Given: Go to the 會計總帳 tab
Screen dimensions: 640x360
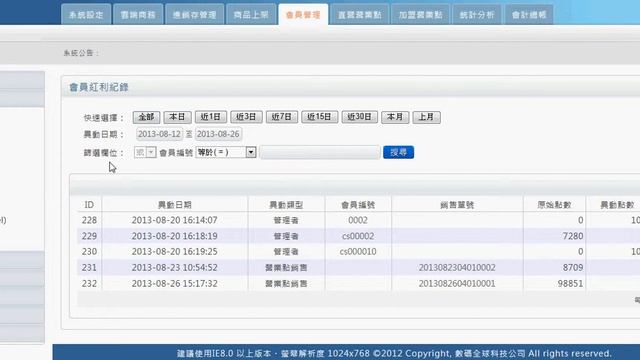Looking at the screenshot, I should coord(529,15).
